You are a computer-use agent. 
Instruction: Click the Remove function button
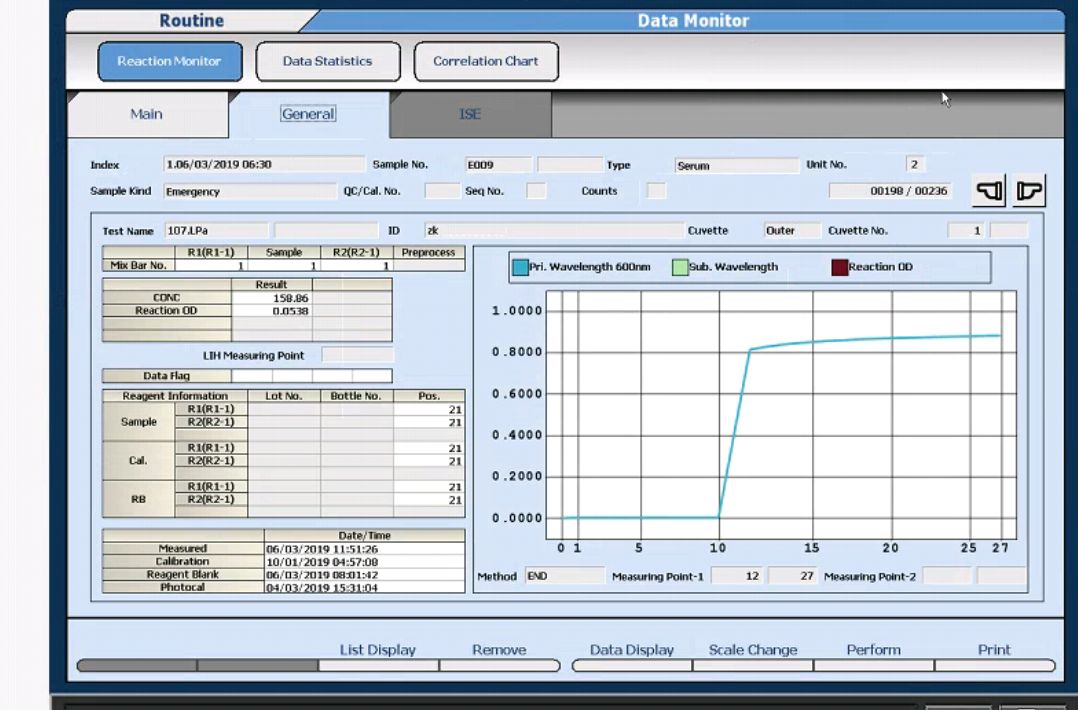pos(499,665)
